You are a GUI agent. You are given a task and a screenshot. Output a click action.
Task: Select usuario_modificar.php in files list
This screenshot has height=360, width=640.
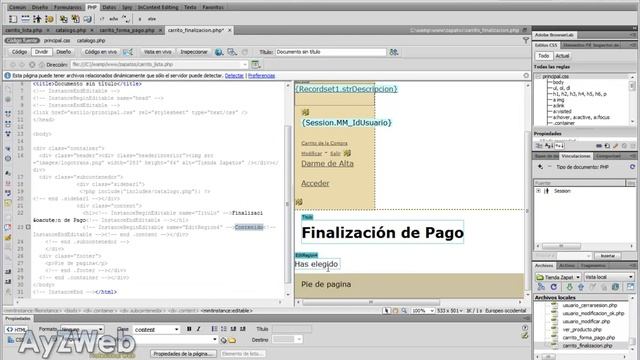point(586,321)
